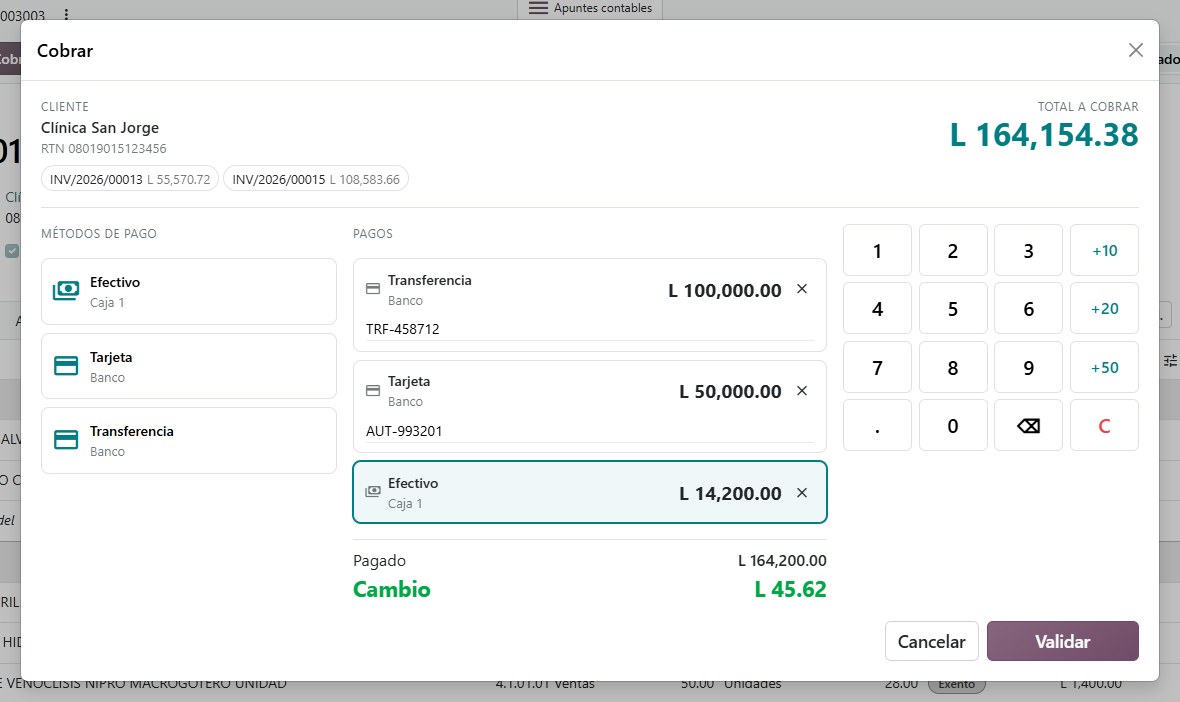The height and width of the screenshot is (702, 1180).
Task: Open Apuntes contables tab in background window
Action: coord(590,8)
